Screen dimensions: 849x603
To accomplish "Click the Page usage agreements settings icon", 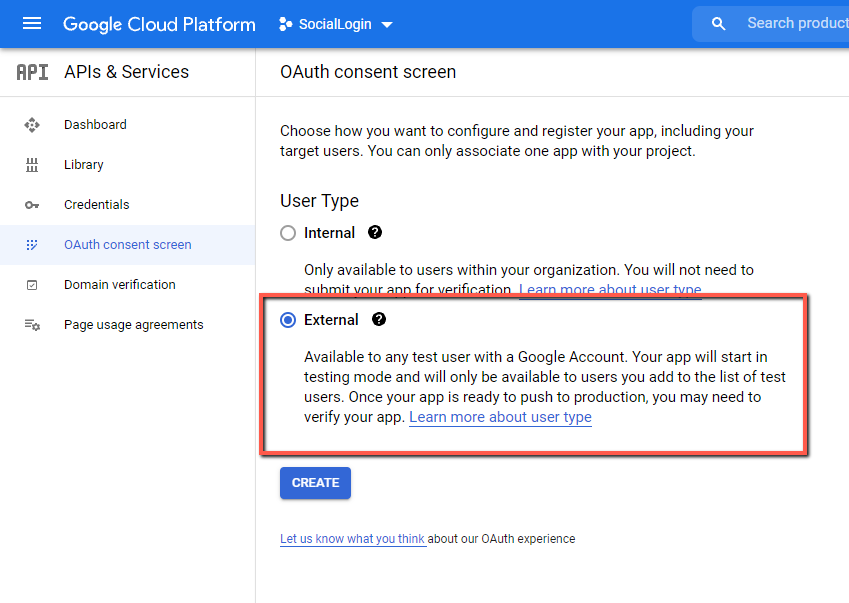I will [32, 325].
